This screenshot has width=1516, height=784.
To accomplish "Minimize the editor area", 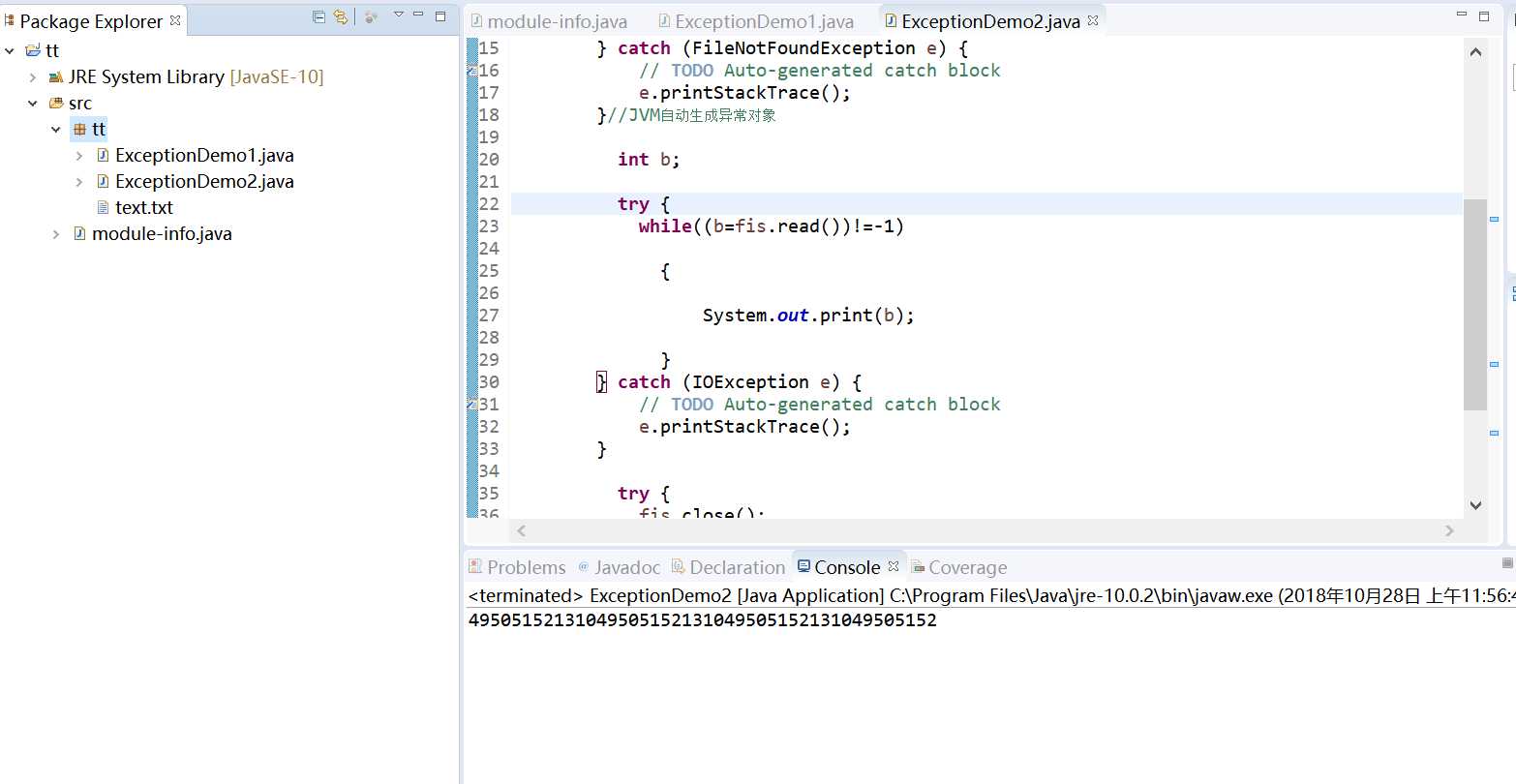I will pyautogui.click(x=1462, y=15).
